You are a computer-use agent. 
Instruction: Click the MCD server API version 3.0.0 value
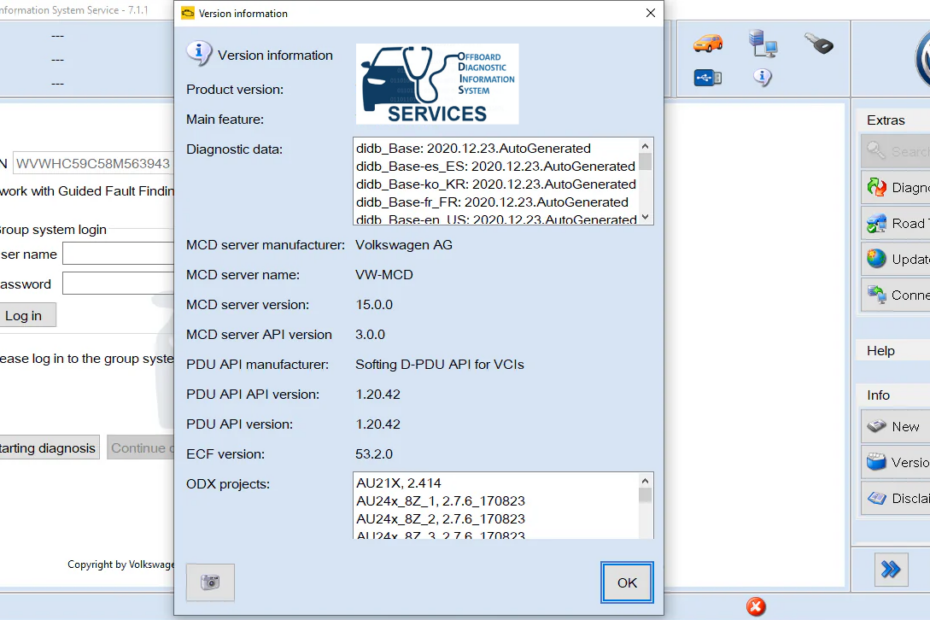[x=370, y=335]
